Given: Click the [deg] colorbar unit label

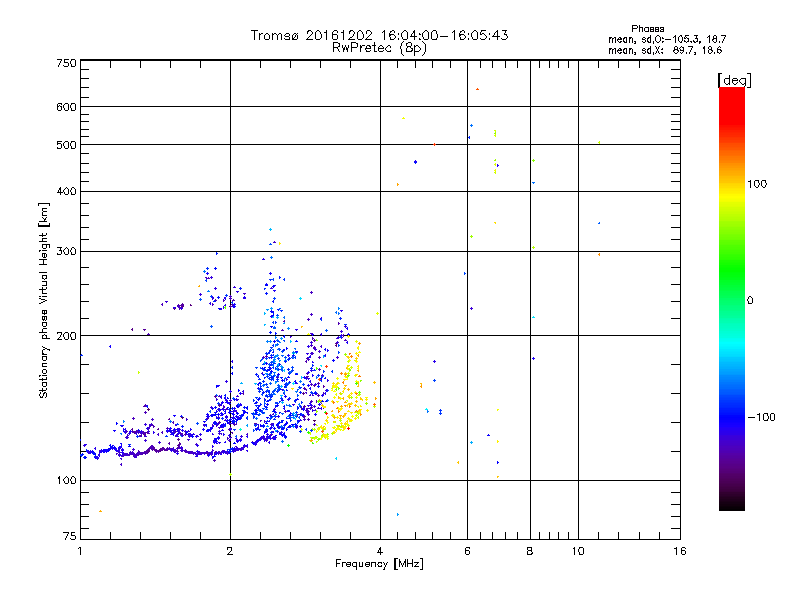Looking at the screenshot, I should click(x=734, y=80).
